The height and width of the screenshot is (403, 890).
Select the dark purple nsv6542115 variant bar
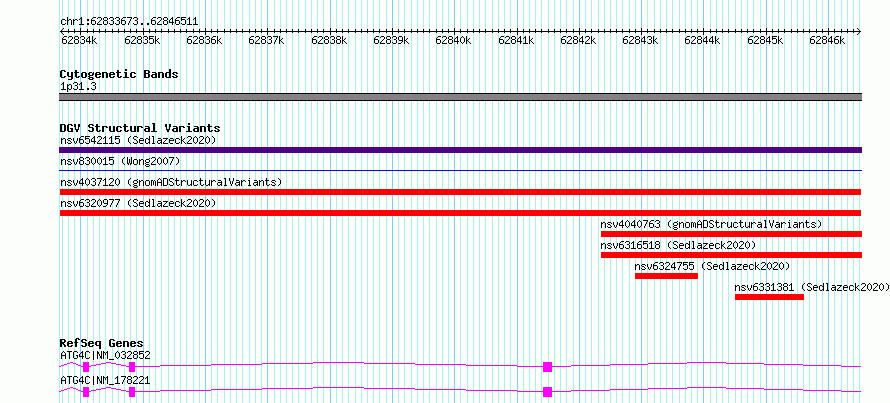[x=460, y=150]
